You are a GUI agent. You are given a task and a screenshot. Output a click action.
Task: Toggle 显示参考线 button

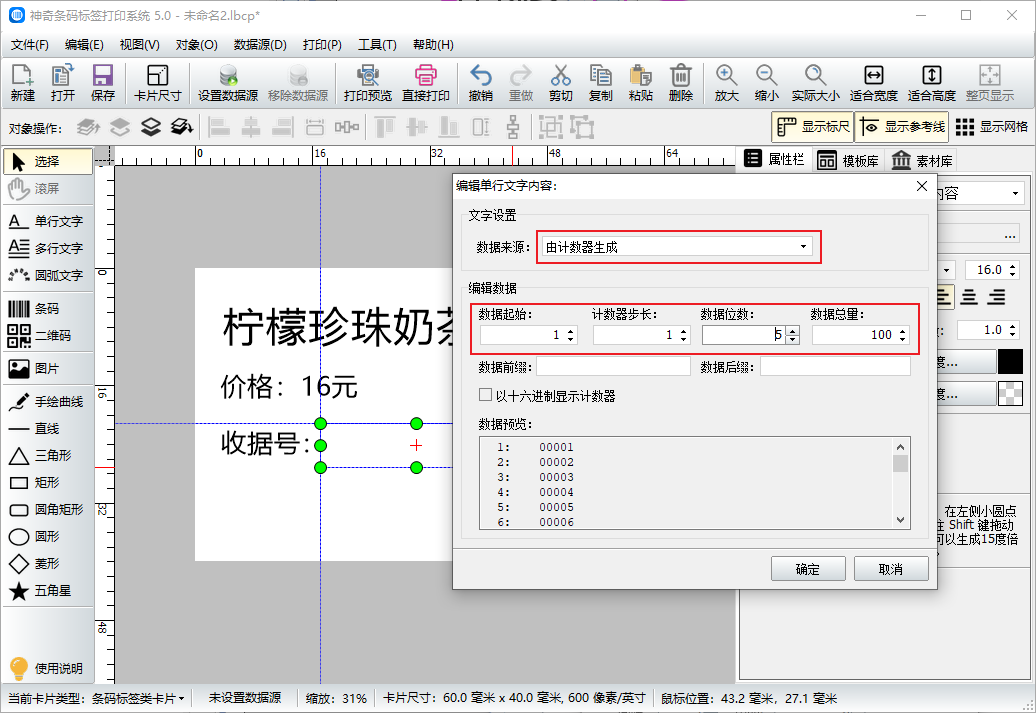tap(902, 127)
